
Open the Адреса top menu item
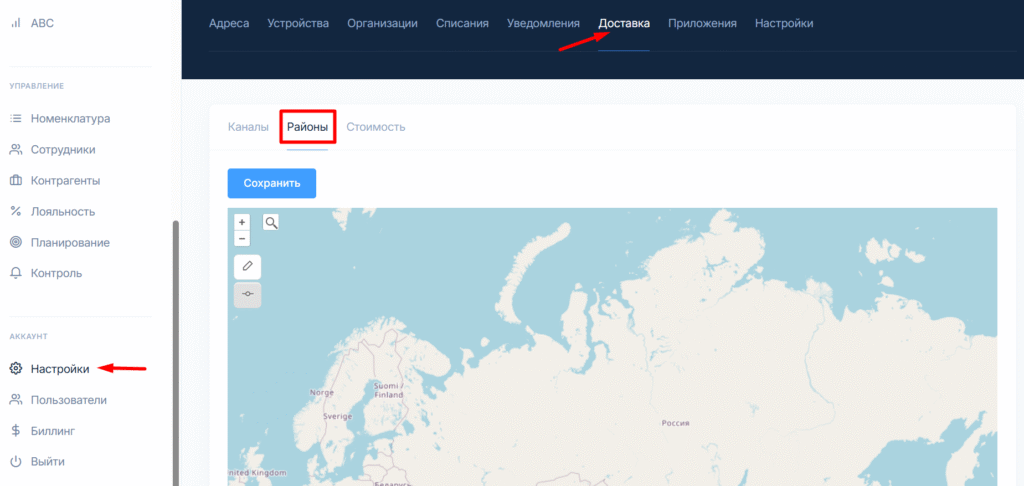pyautogui.click(x=229, y=23)
